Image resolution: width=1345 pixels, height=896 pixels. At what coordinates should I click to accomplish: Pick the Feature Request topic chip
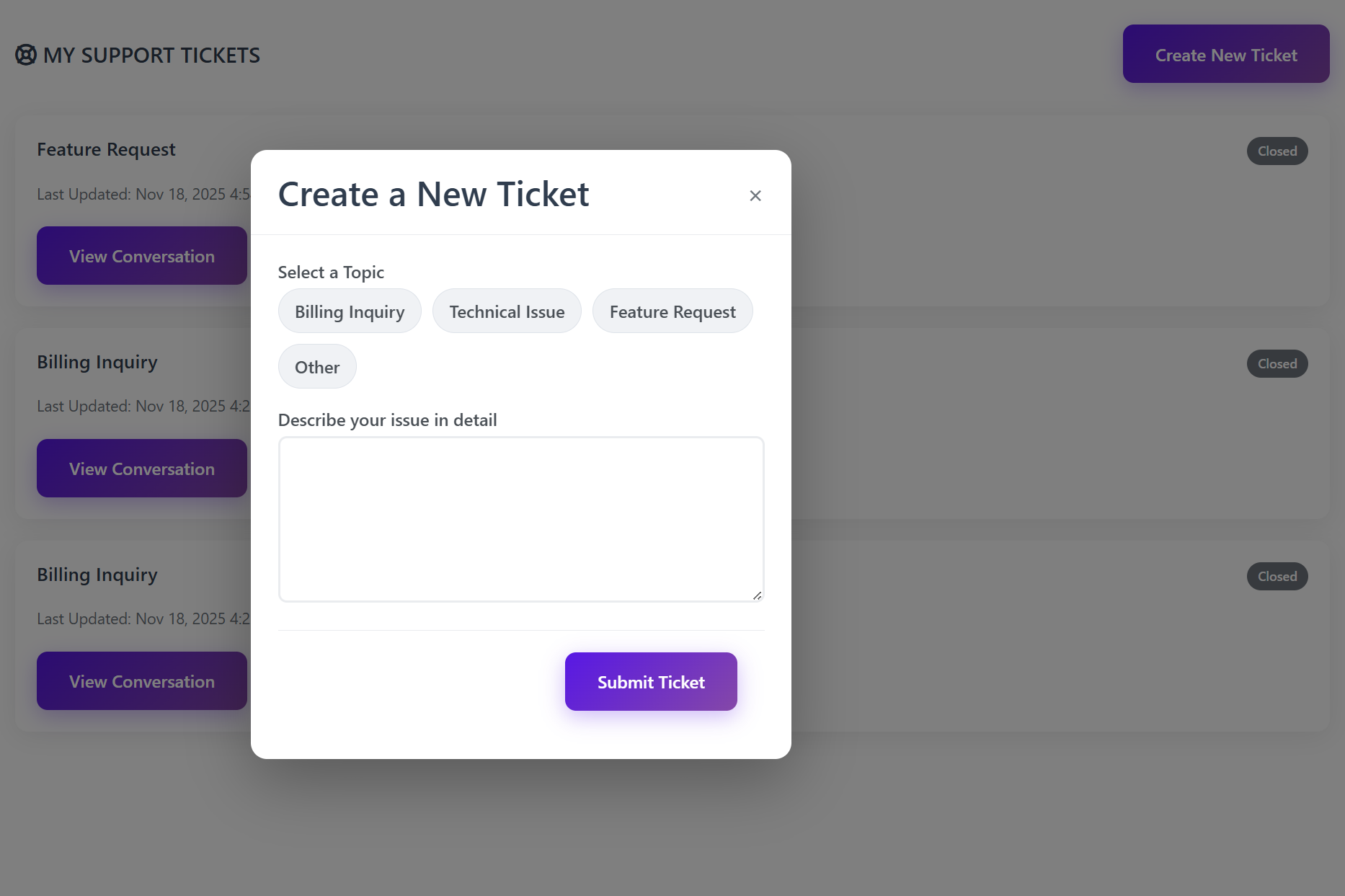(x=672, y=311)
